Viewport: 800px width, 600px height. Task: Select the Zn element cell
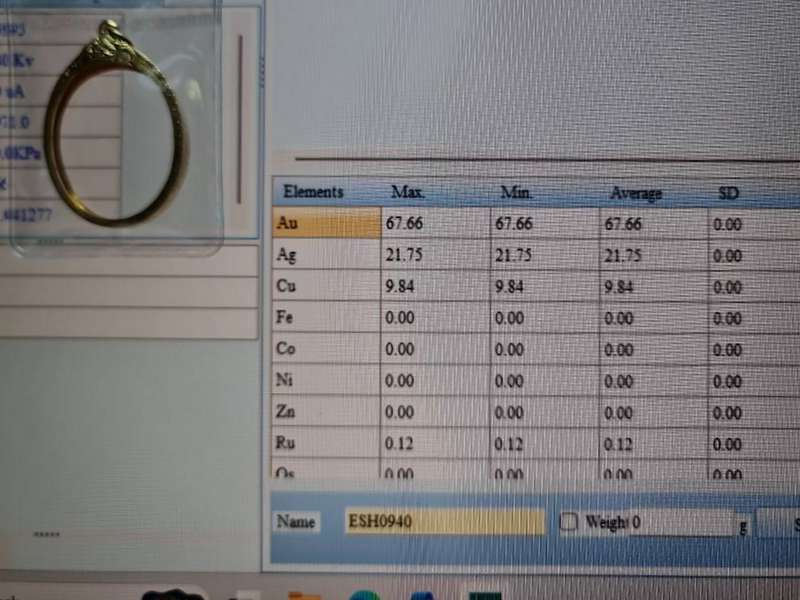coord(324,412)
